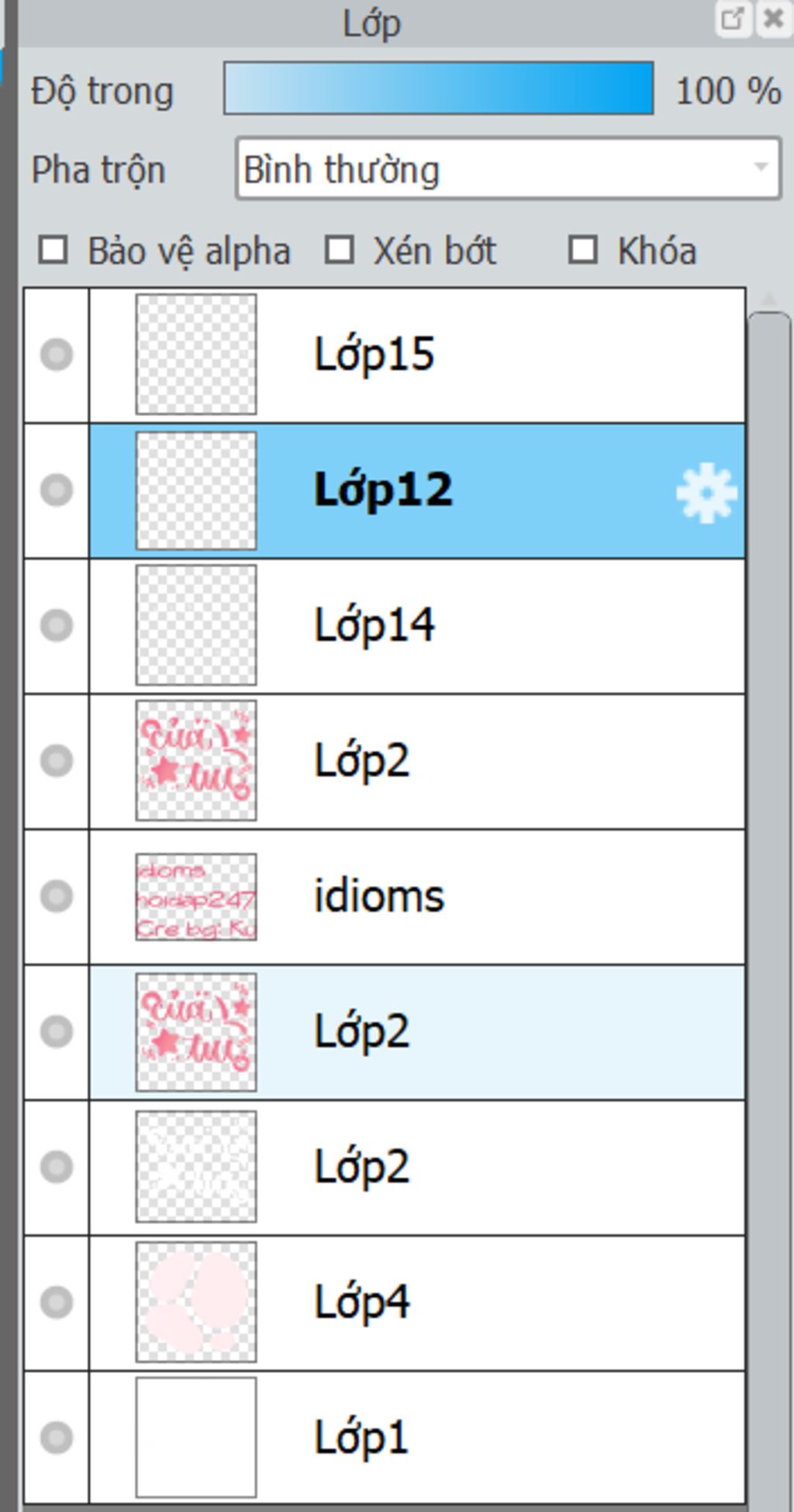794x1512 pixels.
Task: Hide the Lớp4 layer
Action: point(57,1302)
